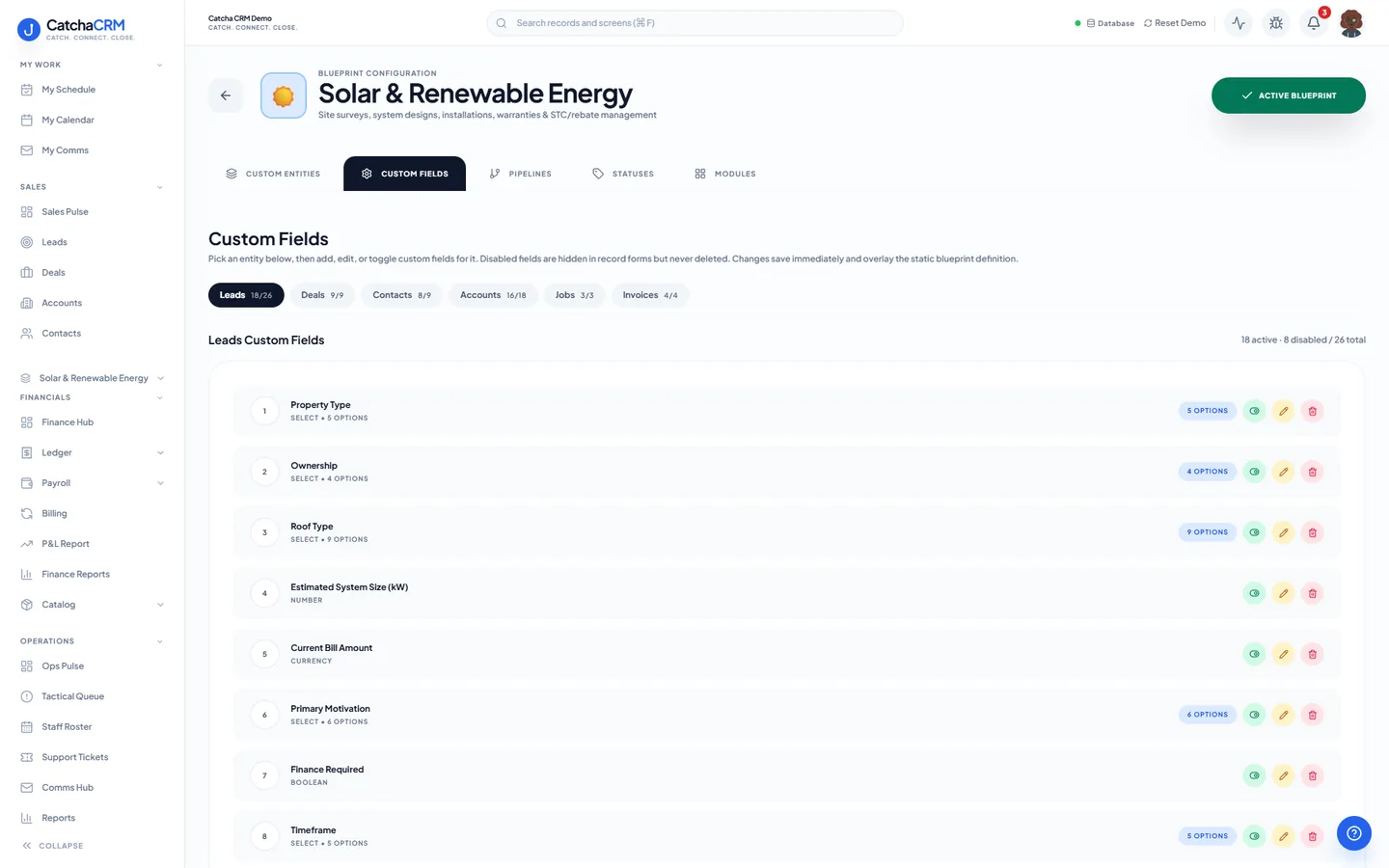Image resolution: width=1389 pixels, height=868 pixels.
Task: Edit the Ownership field pencil icon
Action: click(1283, 472)
